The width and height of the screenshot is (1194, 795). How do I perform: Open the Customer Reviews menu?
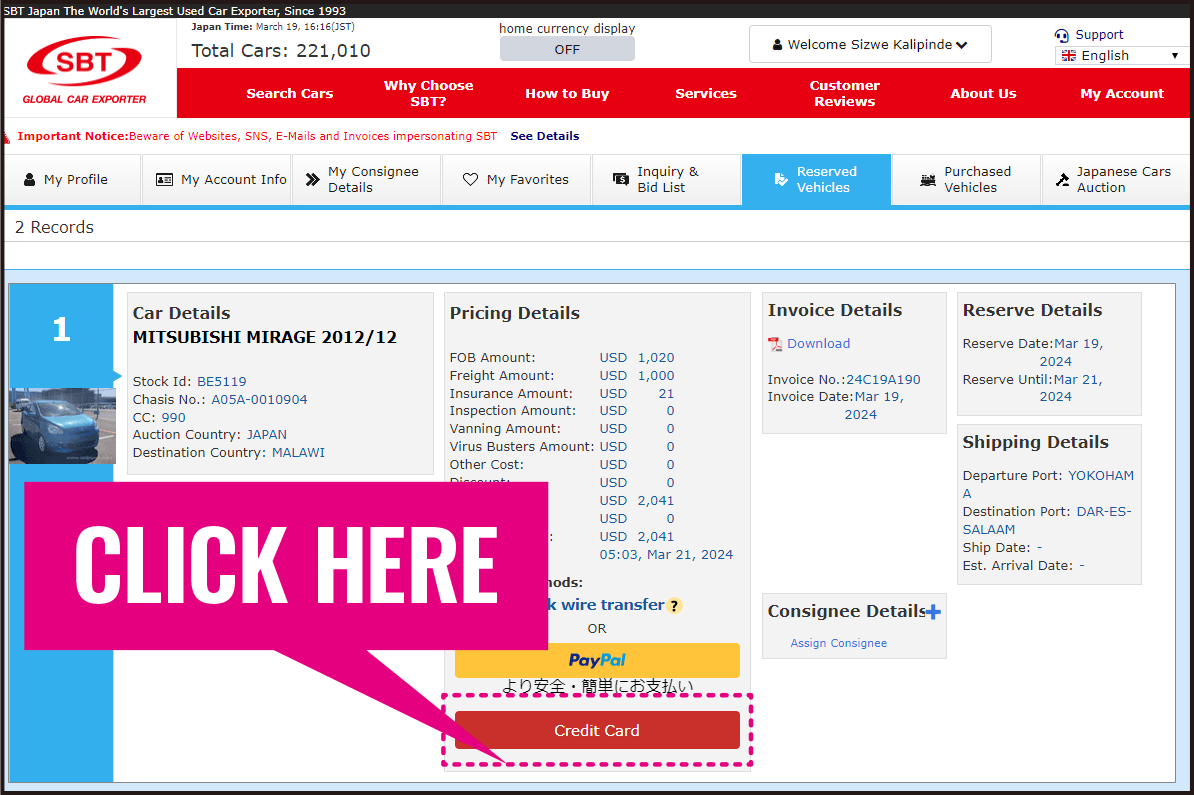(x=844, y=93)
